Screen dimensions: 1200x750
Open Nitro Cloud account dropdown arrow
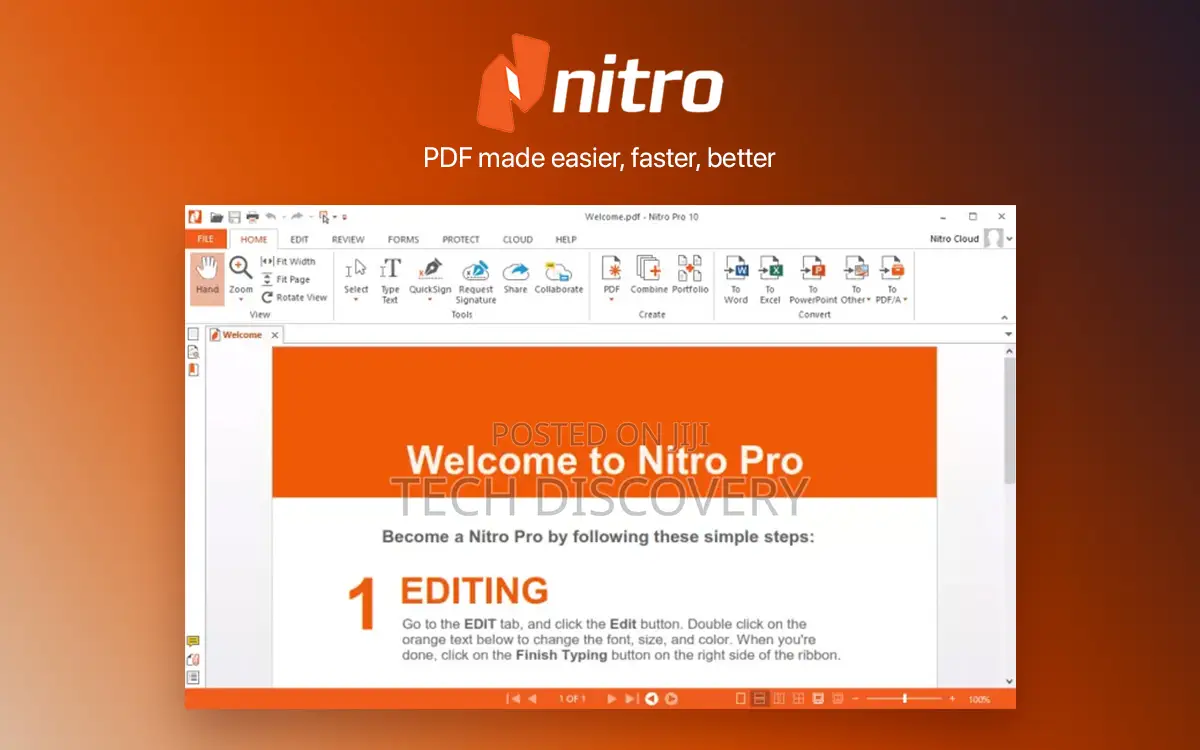(1009, 239)
